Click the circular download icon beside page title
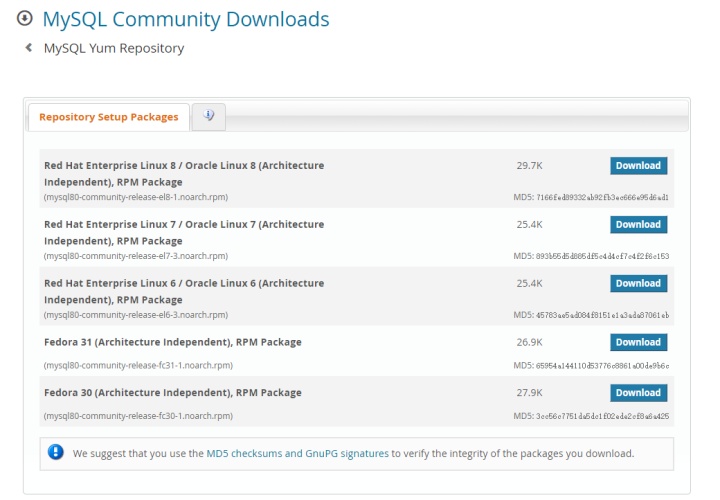The width and height of the screenshot is (720, 500). (24, 18)
